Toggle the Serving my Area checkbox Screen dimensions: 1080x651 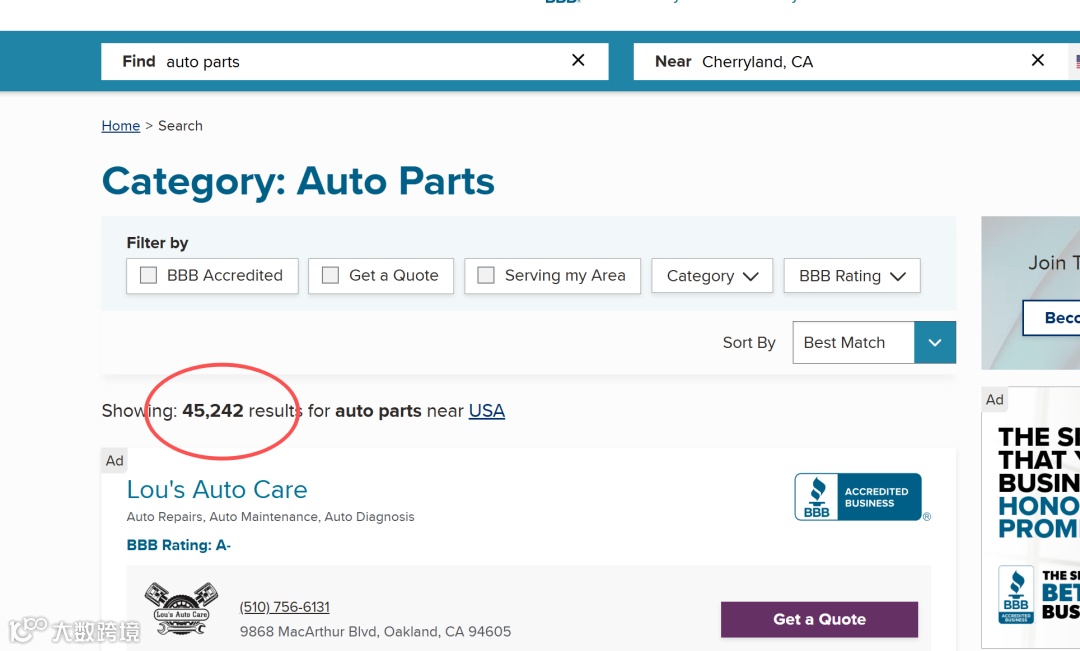coord(486,276)
